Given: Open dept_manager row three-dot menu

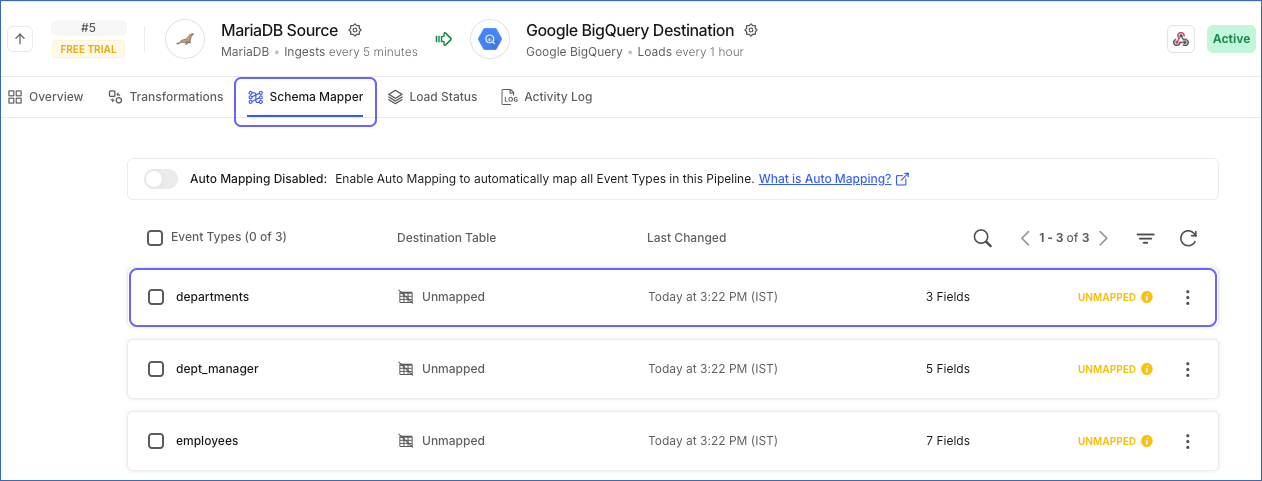Looking at the screenshot, I should (1188, 369).
